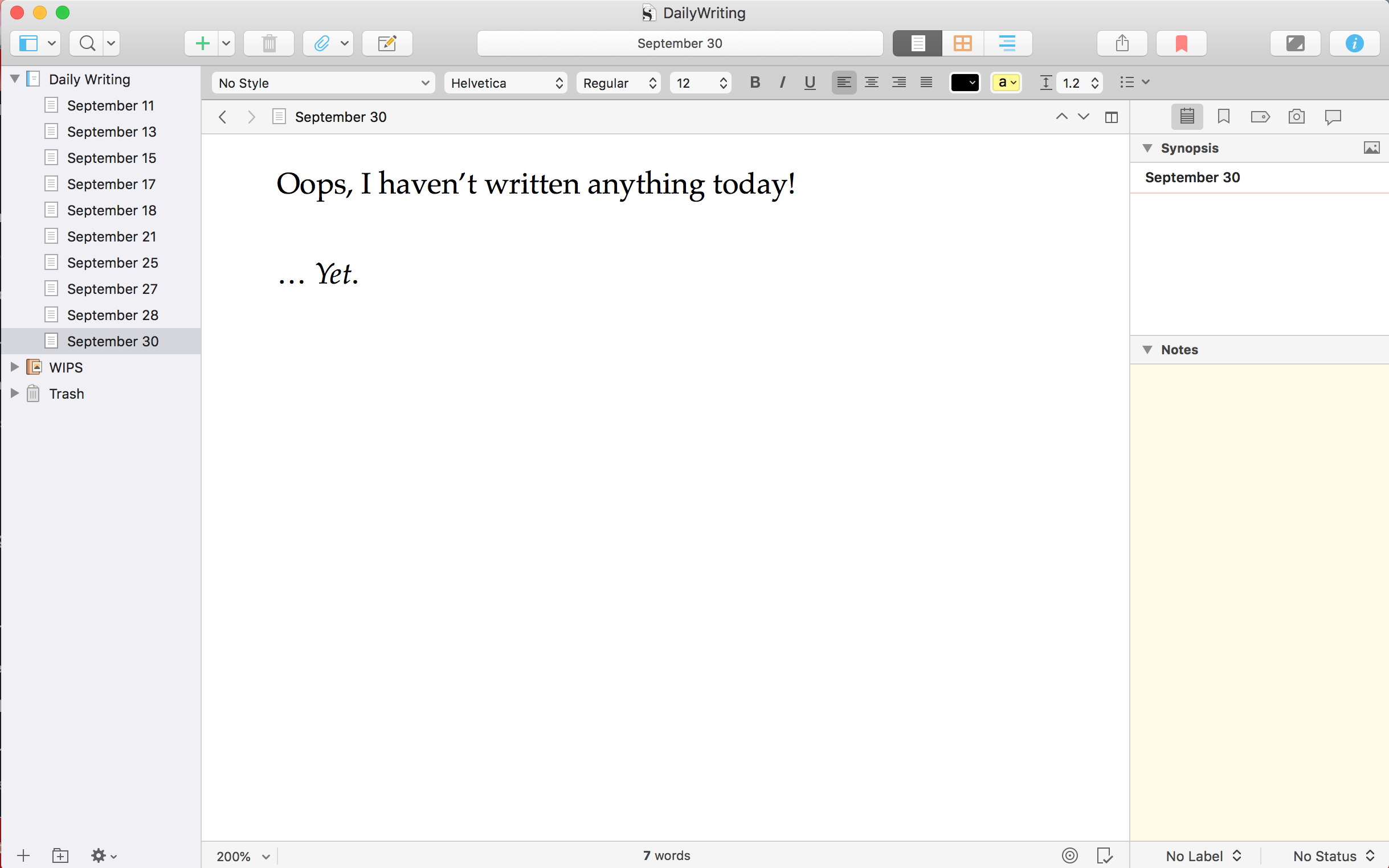Viewport: 1389px width, 868px height.
Task: Open the Helvetica font dropdown
Action: click(x=505, y=83)
